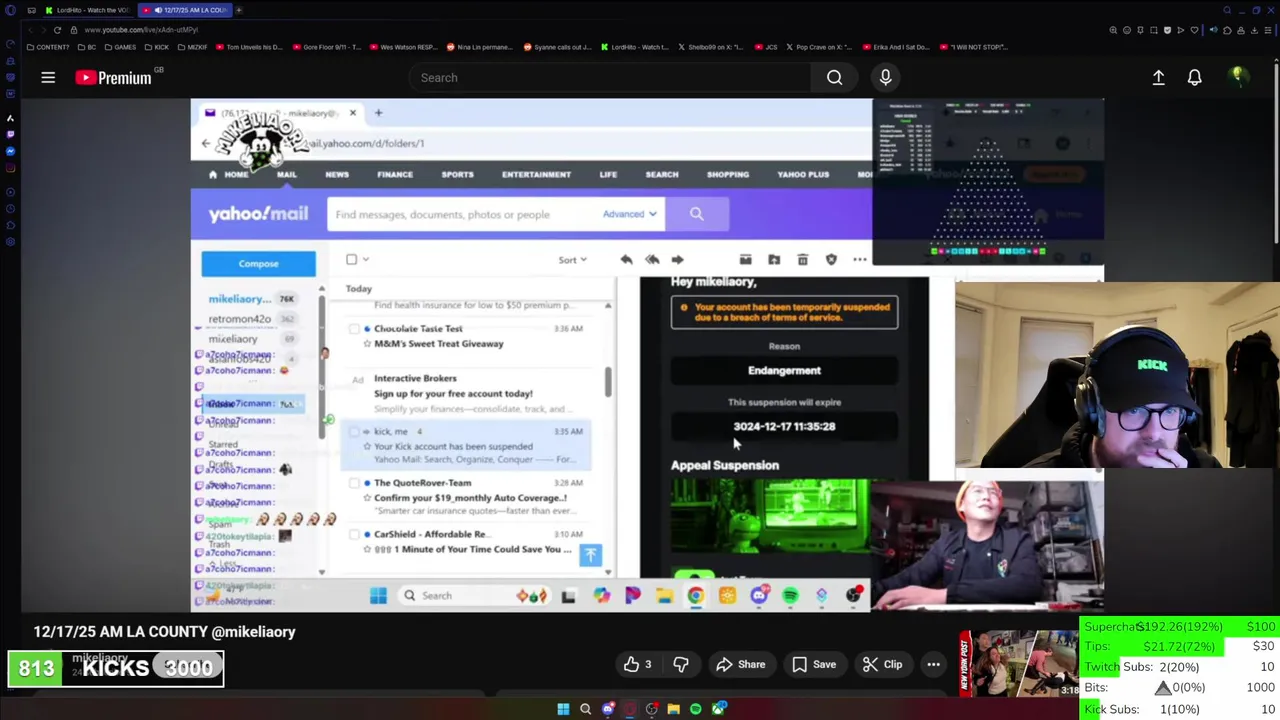
Task: Click the Forward arrow in mail toolbar
Action: coord(677,260)
